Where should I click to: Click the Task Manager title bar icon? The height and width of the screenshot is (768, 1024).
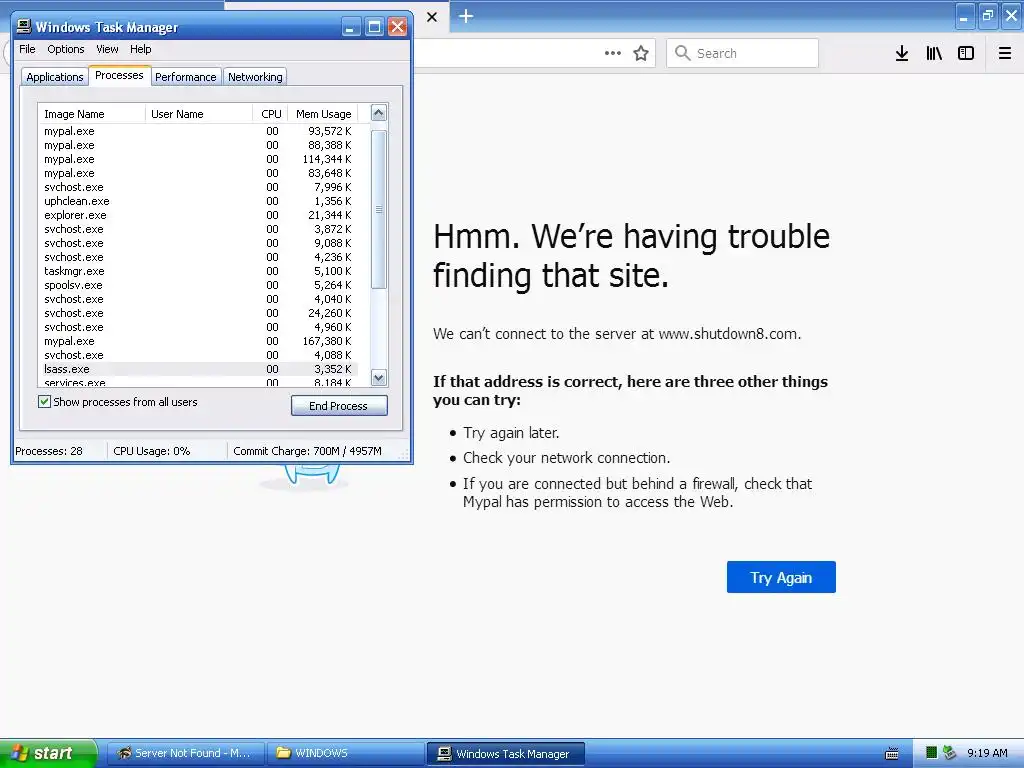(x=24, y=26)
